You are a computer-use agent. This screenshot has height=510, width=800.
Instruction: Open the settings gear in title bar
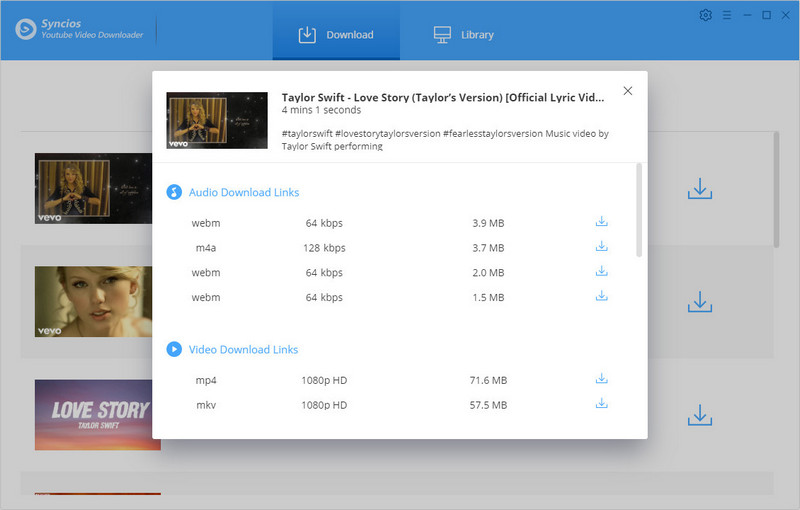pyautogui.click(x=705, y=15)
